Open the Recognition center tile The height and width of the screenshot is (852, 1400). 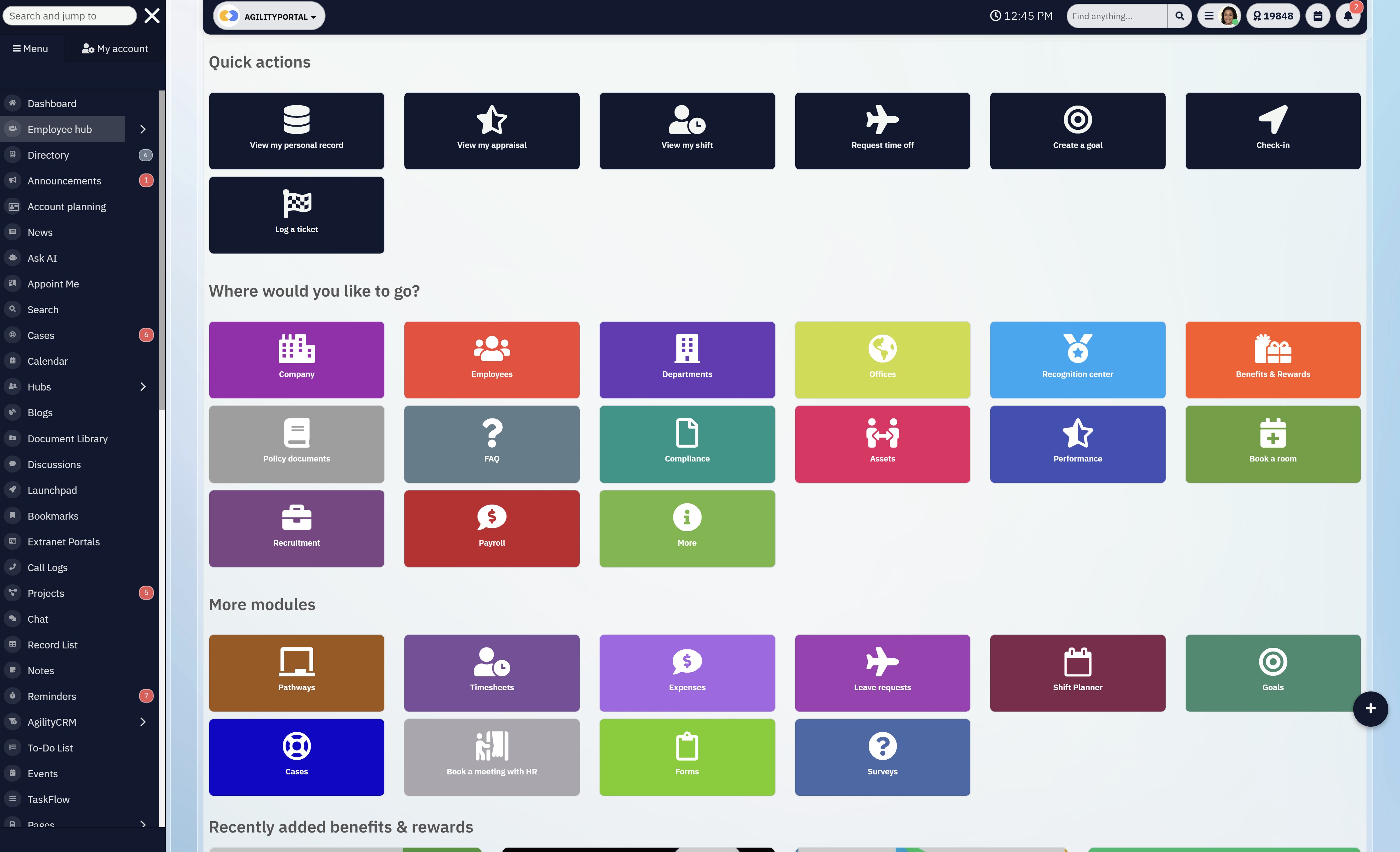point(1077,359)
